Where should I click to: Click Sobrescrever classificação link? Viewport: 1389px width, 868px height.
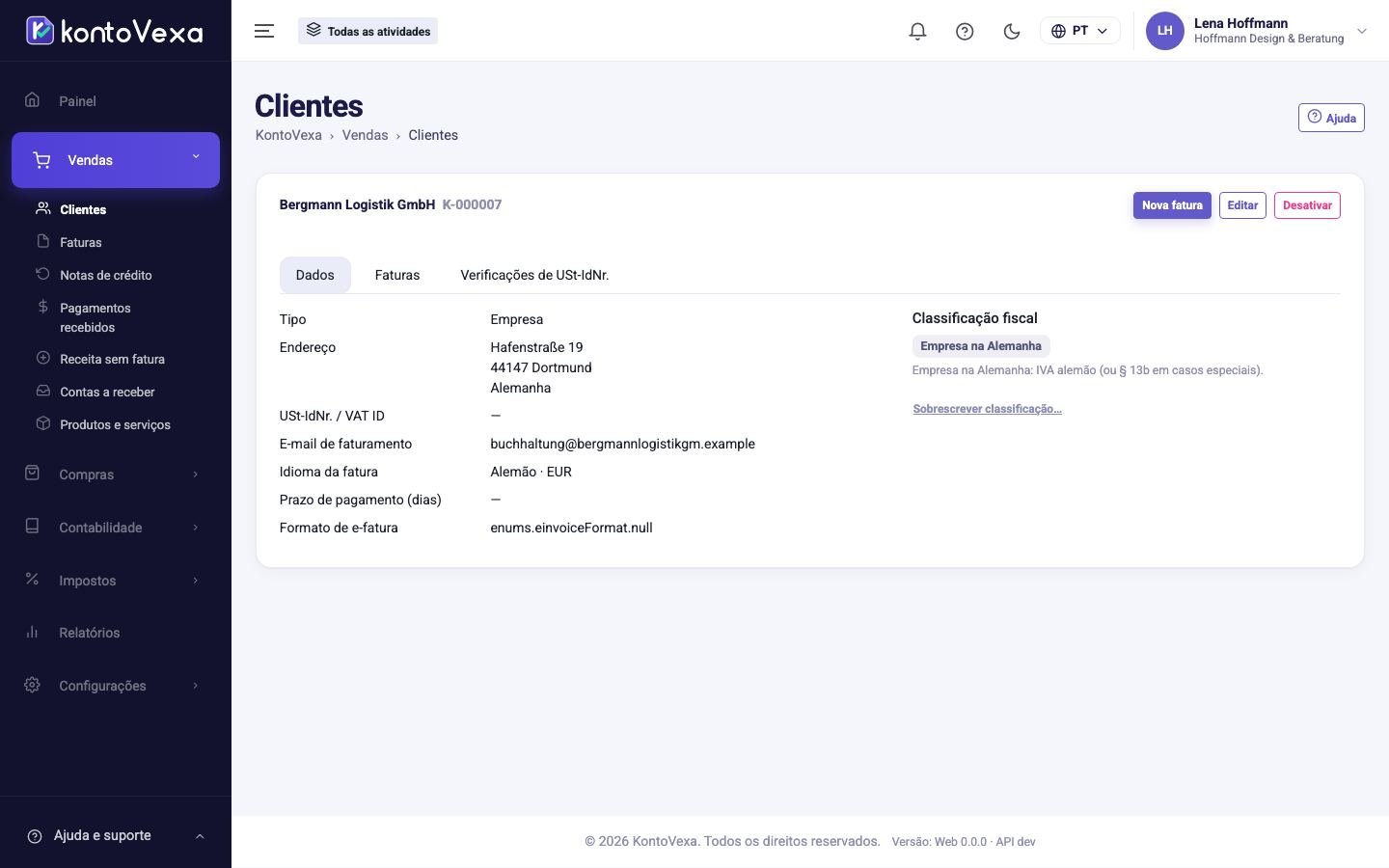[x=987, y=409]
